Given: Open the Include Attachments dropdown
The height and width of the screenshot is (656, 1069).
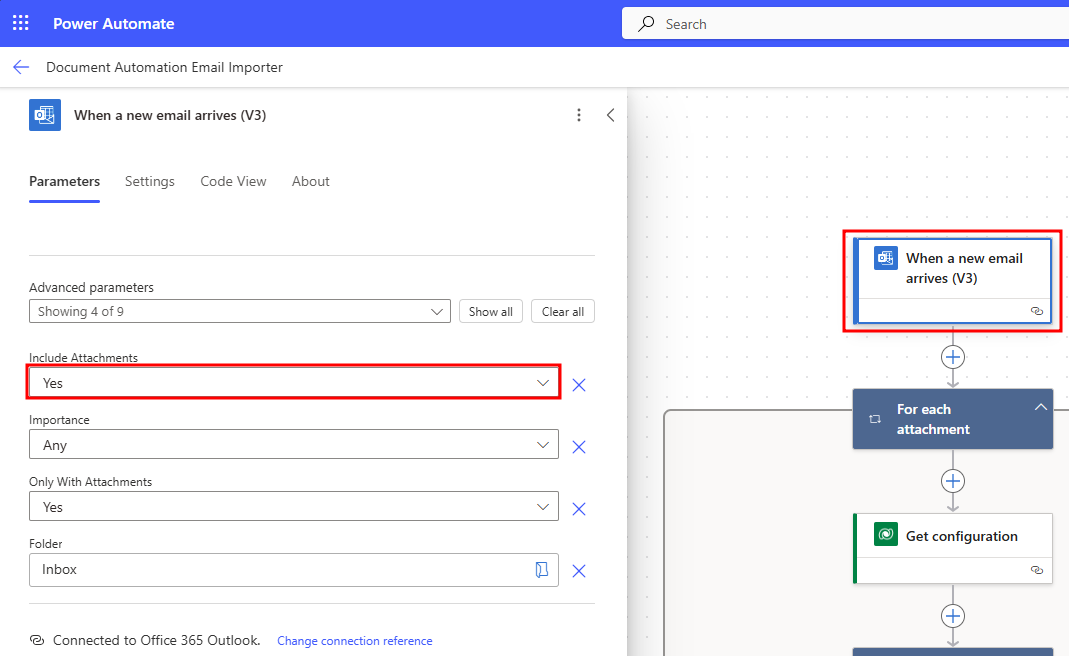Looking at the screenshot, I should click(543, 383).
